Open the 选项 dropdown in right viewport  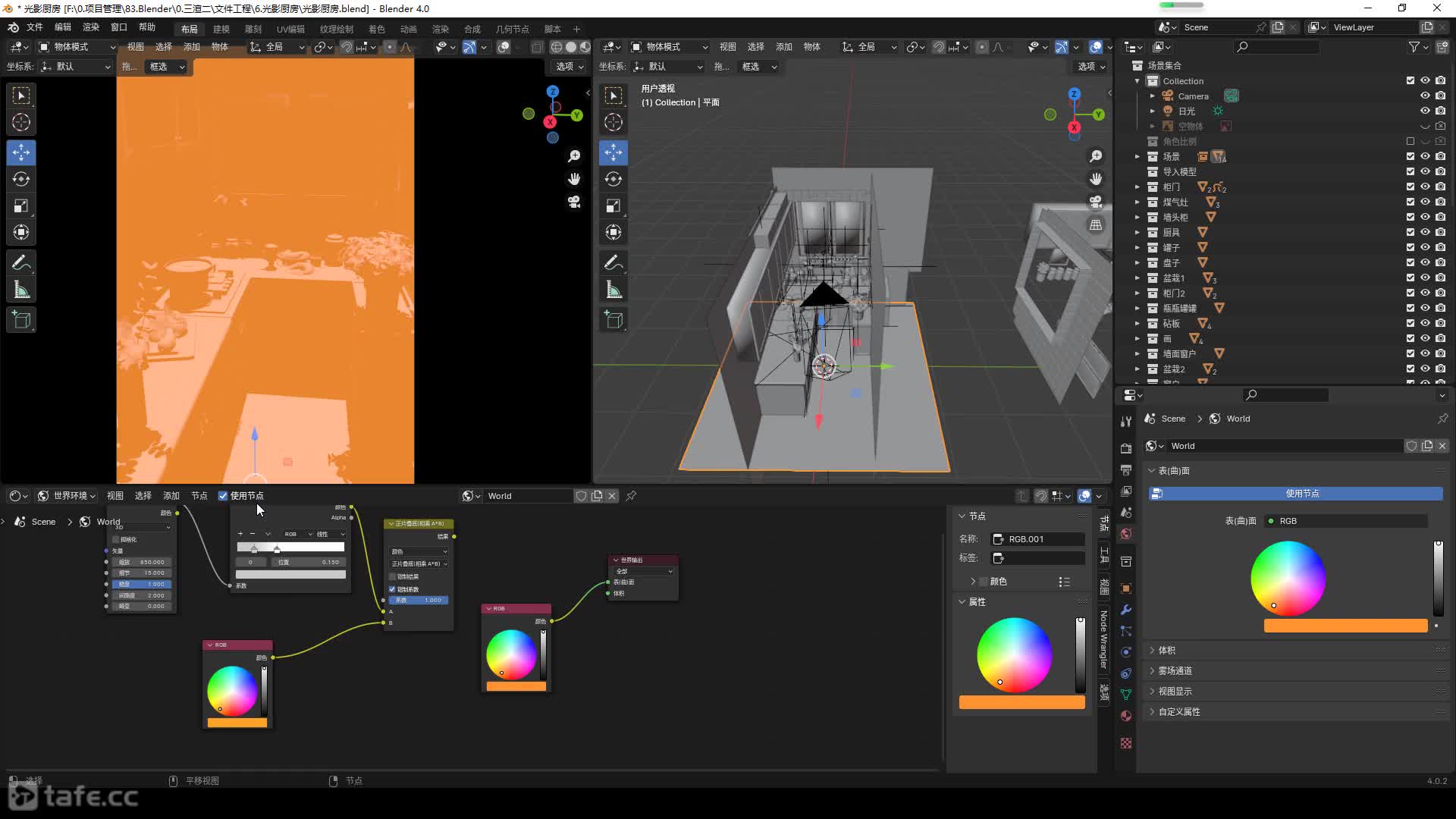pos(1091,67)
